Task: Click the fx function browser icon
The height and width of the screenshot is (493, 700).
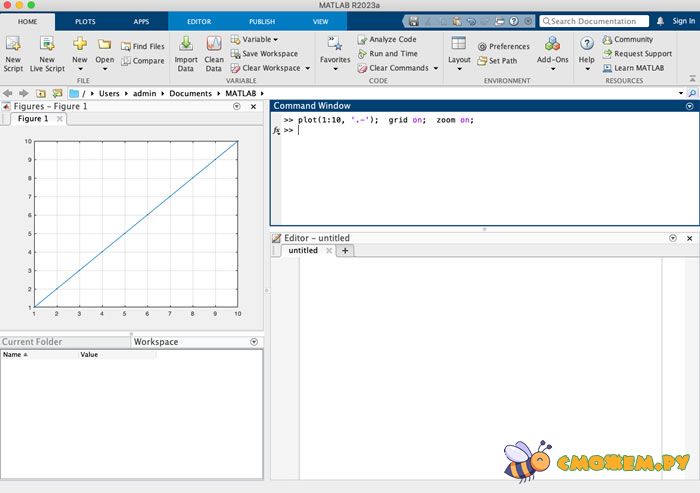Action: pyautogui.click(x=277, y=131)
